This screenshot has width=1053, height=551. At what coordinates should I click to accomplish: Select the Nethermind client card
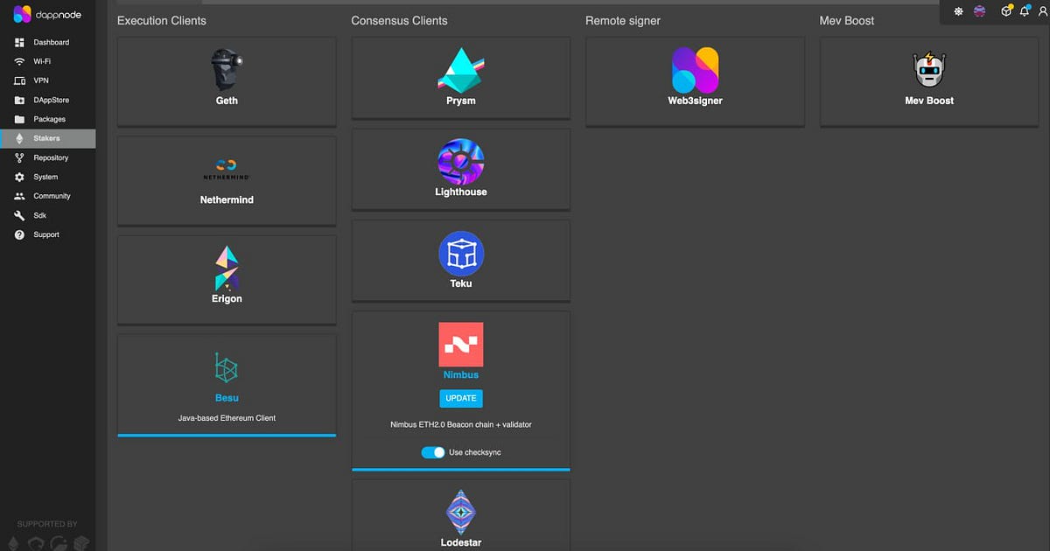(x=226, y=181)
